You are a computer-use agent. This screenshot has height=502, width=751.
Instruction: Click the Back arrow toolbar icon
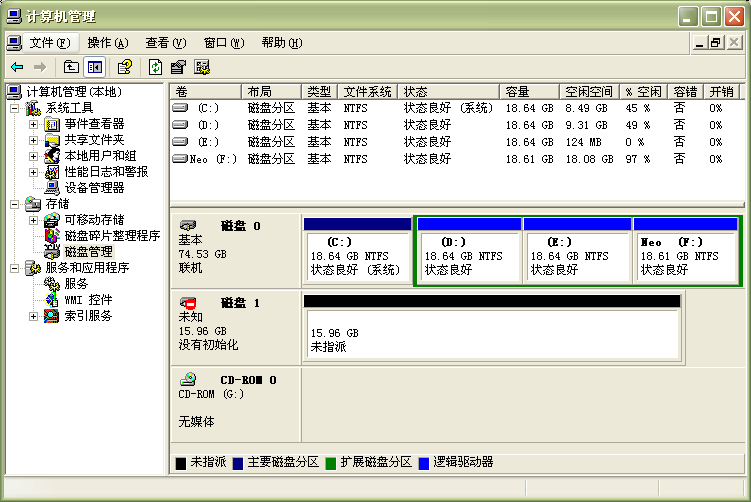tap(17, 67)
